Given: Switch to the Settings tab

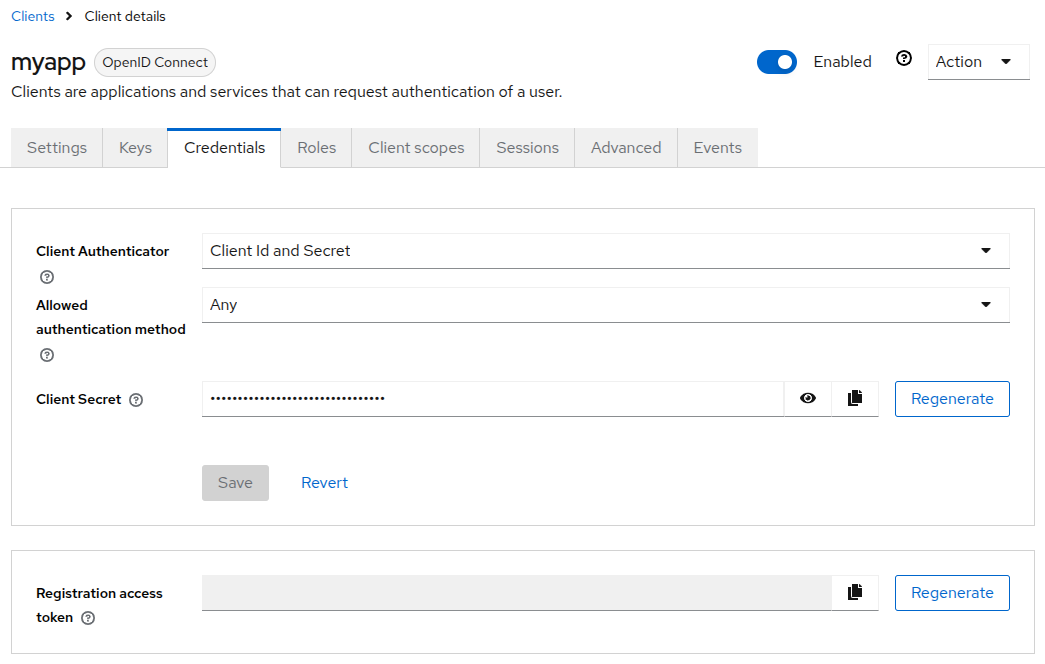Looking at the screenshot, I should pos(56,147).
